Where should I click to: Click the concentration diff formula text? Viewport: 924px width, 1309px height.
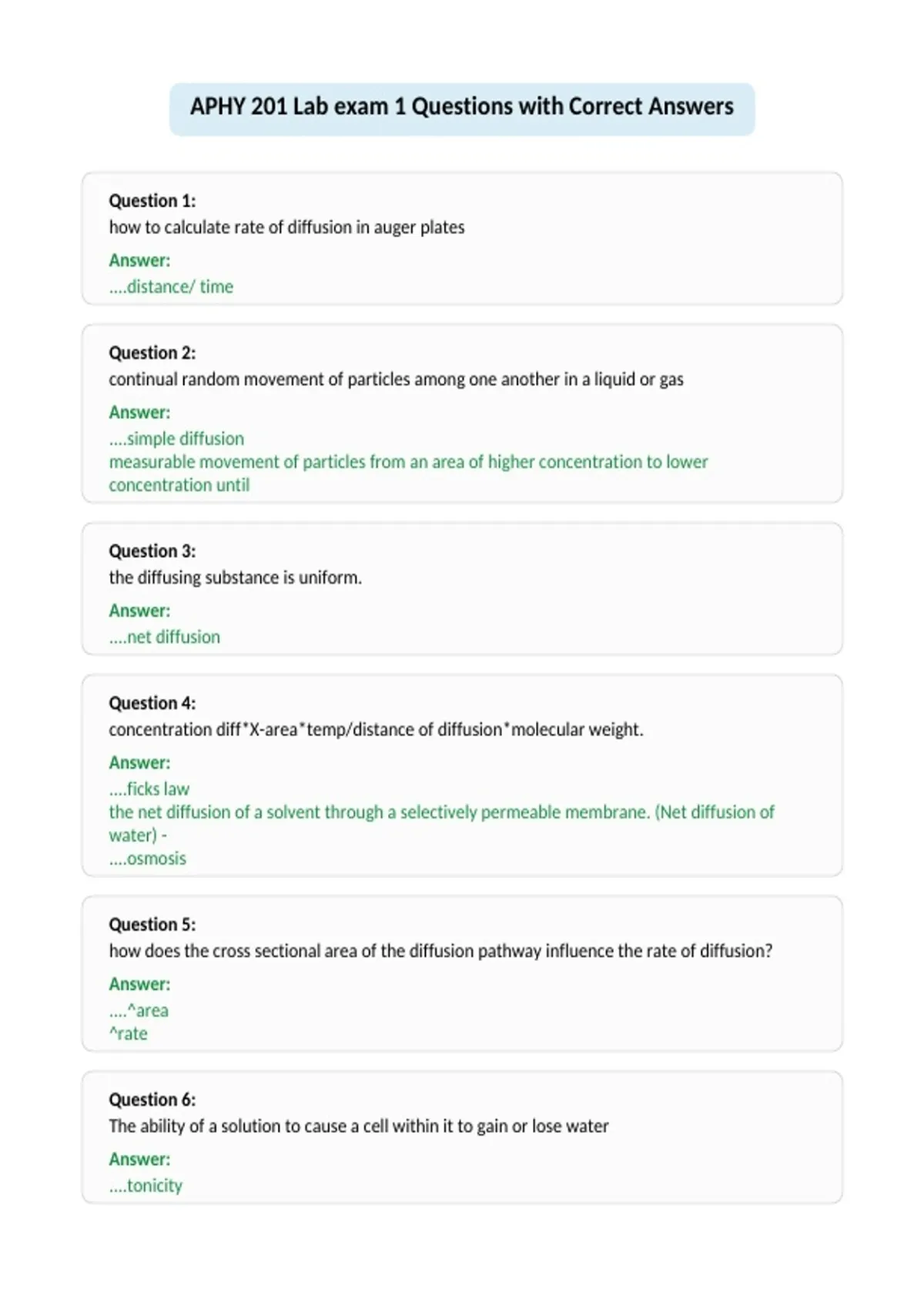pos(376,730)
